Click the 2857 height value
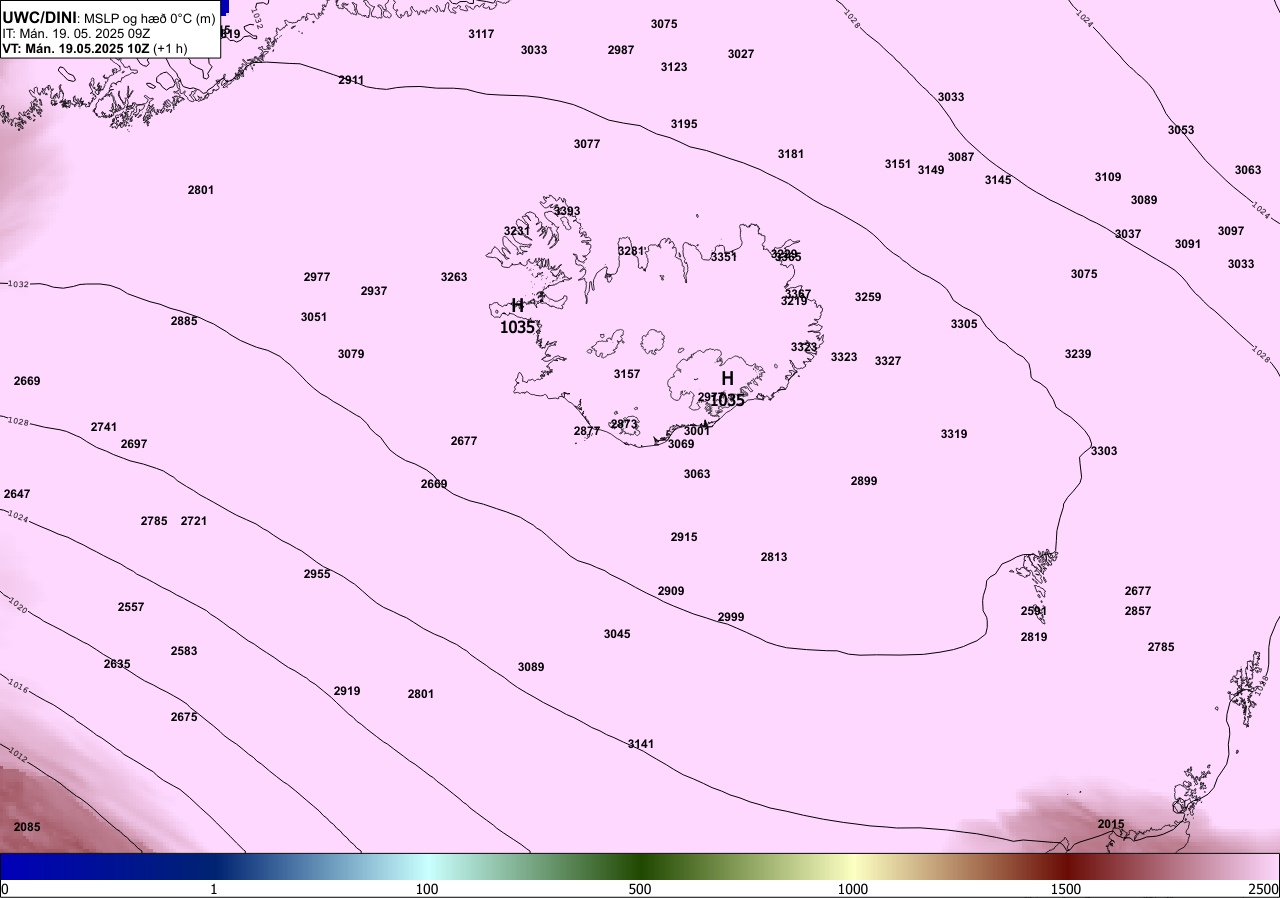The height and width of the screenshot is (898, 1280). (x=1138, y=611)
